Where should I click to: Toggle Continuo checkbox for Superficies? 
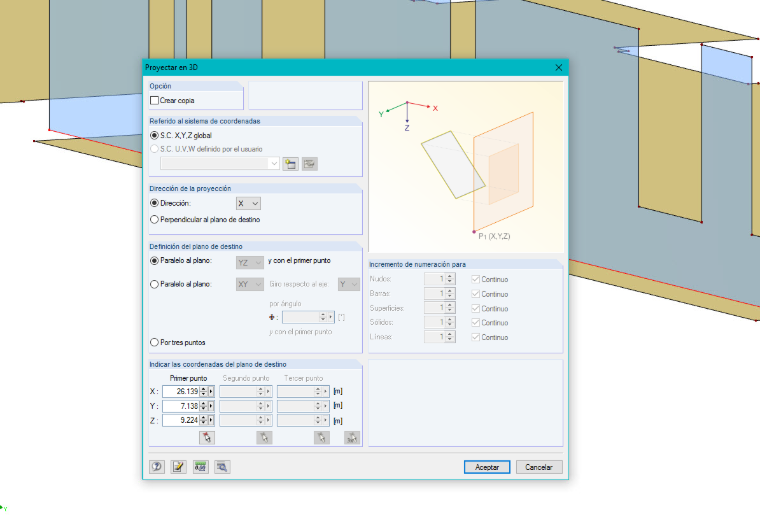pos(475,308)
